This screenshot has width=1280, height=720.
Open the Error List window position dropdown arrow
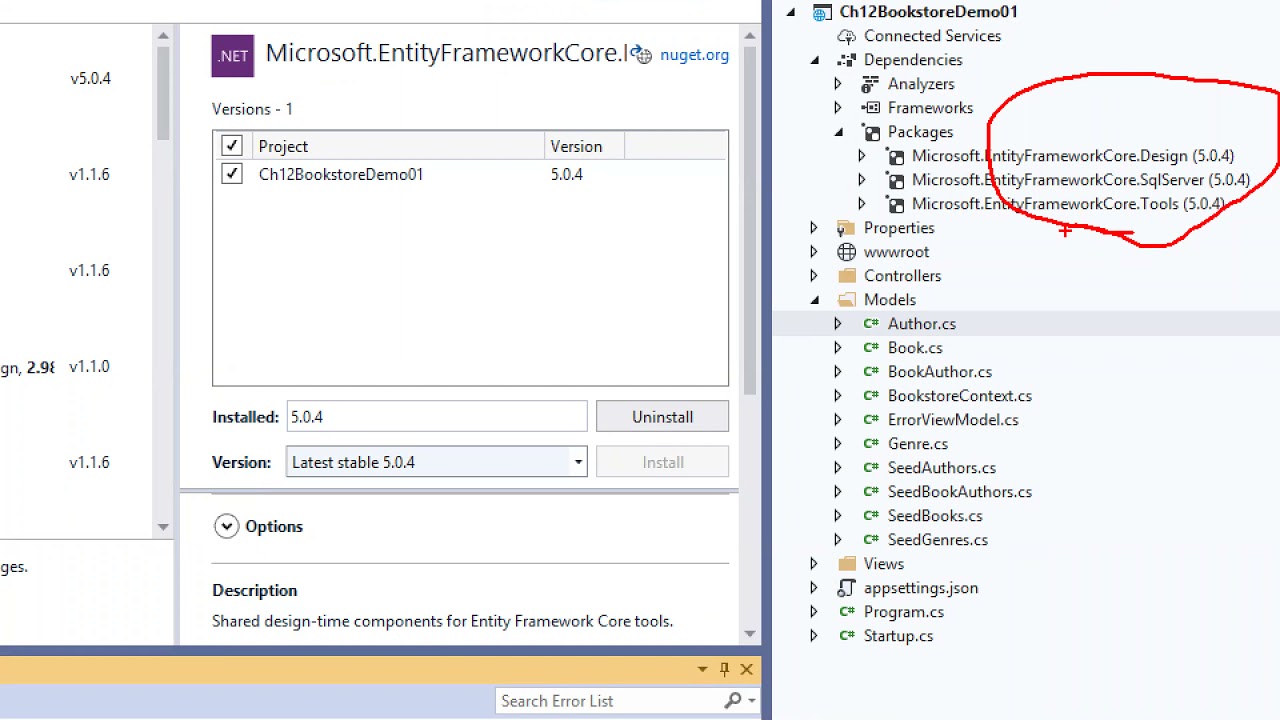pyautogui.click(x=703, y=669)
